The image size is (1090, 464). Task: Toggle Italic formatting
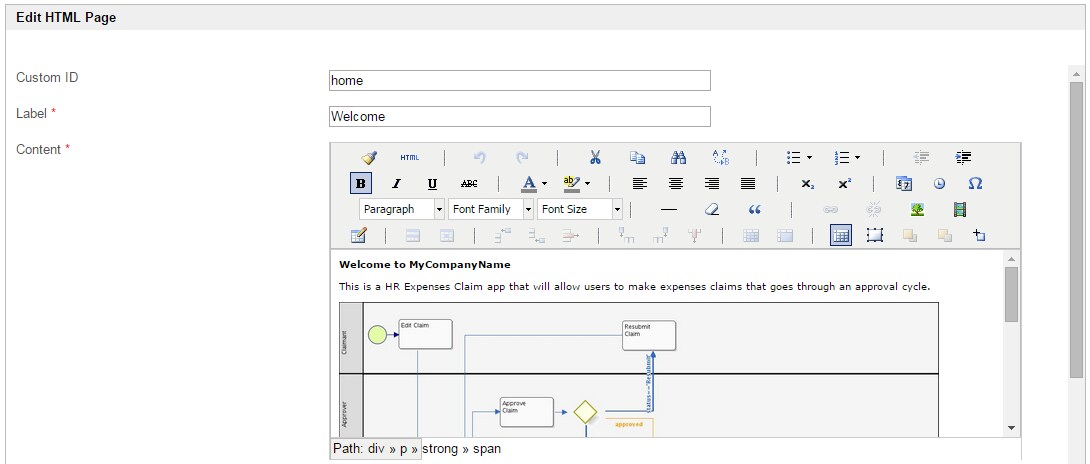[x=396, y=184]
